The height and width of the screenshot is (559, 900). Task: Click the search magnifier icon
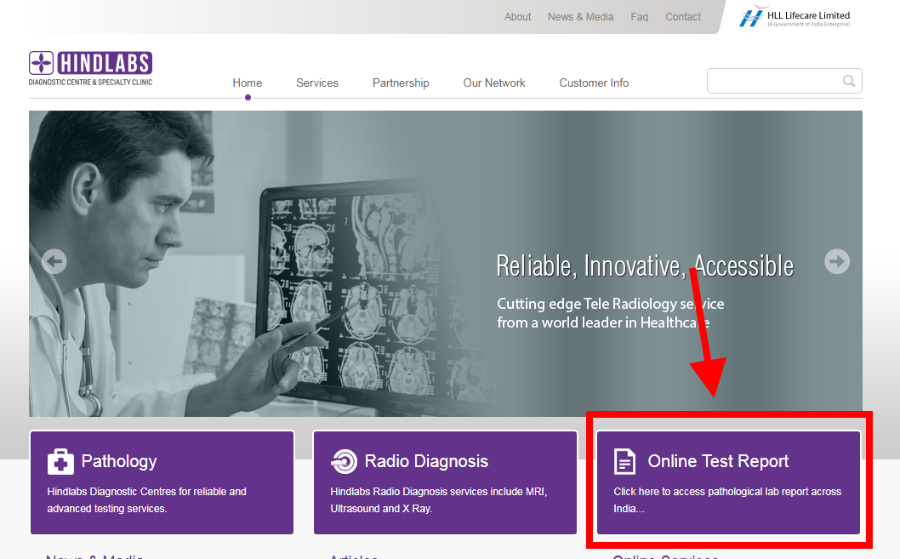[x=849, y=81]
